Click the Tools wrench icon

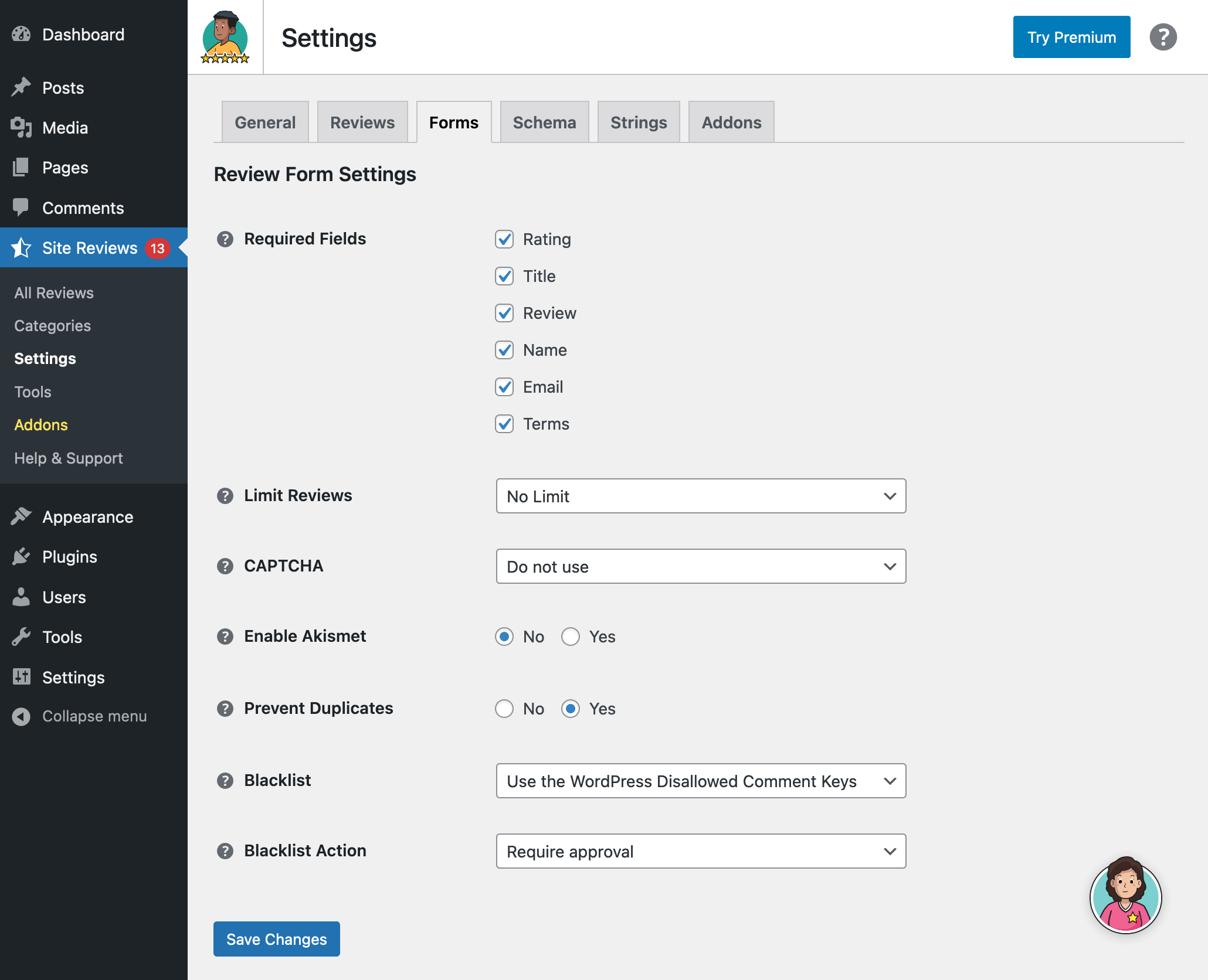tap(21, 637)
